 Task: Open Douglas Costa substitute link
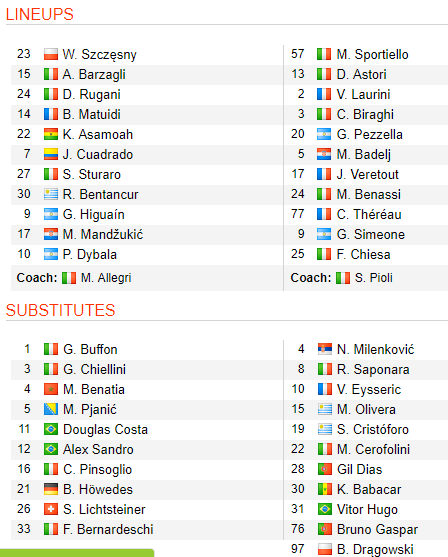pos(106,429)
